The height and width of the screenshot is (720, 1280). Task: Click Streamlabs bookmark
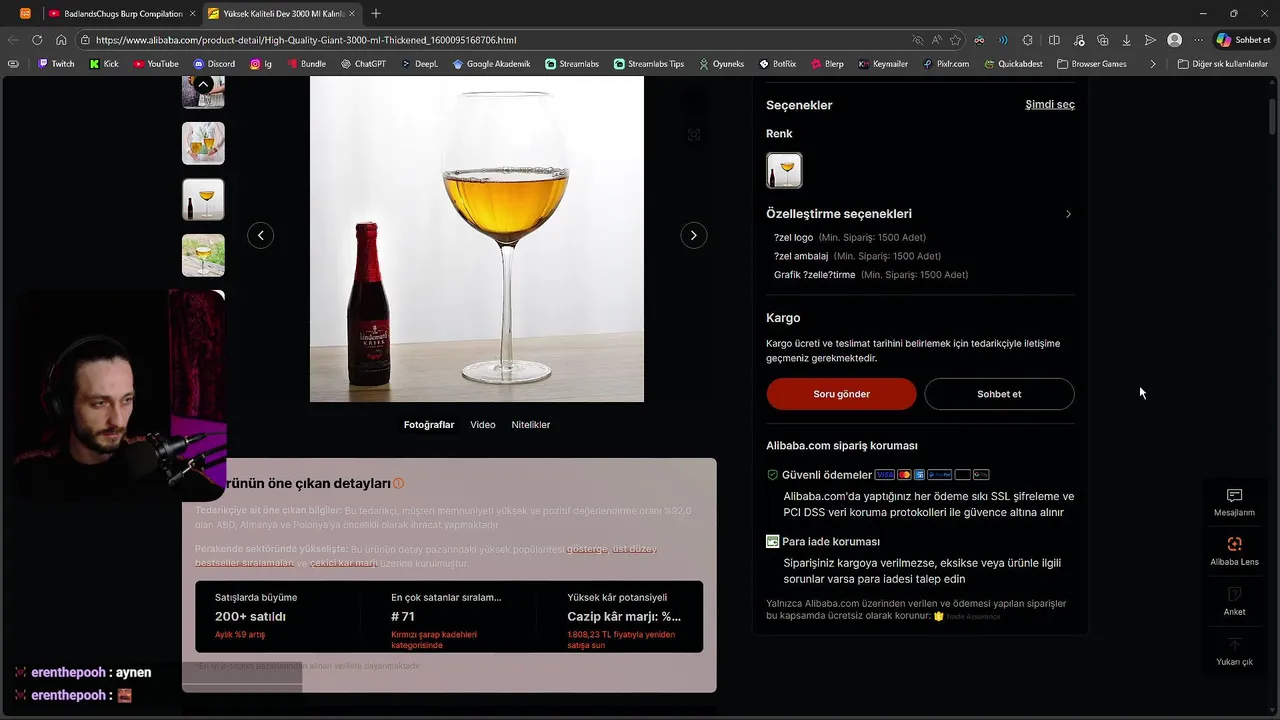572,64
